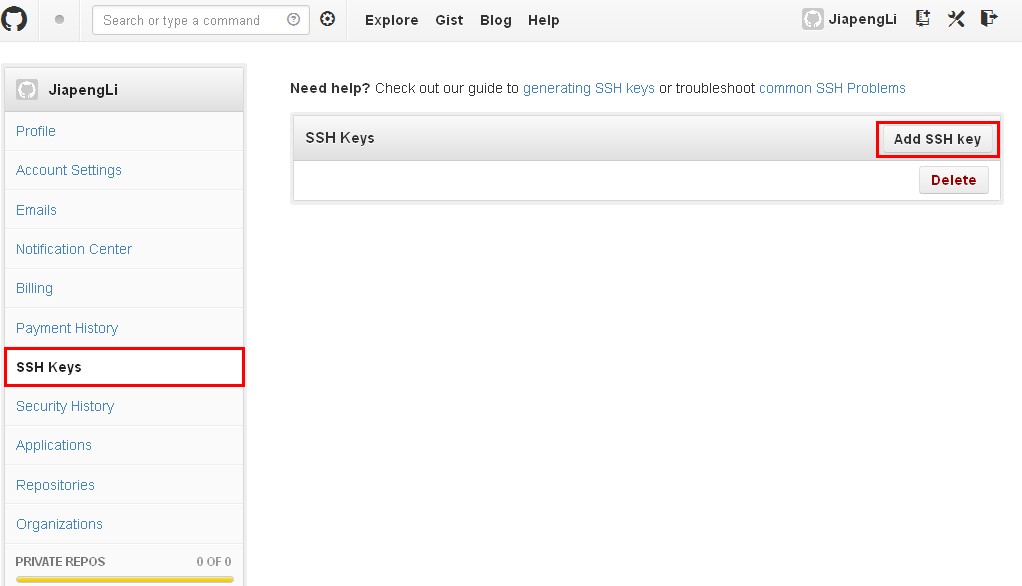The image size is (1022, 586).
Task: Focus the Search or type a command field
Action: coord(201,20)
